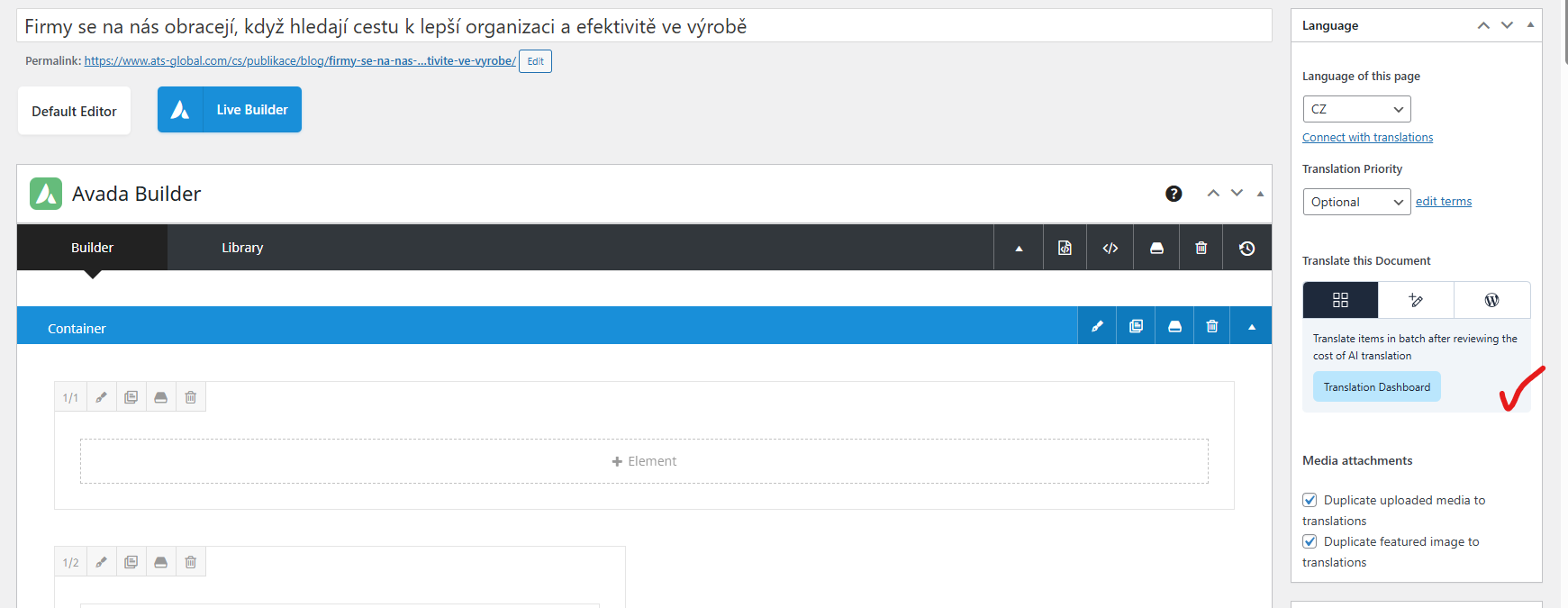
Task: Delete the 1/2 column
Action: [190, 562]
